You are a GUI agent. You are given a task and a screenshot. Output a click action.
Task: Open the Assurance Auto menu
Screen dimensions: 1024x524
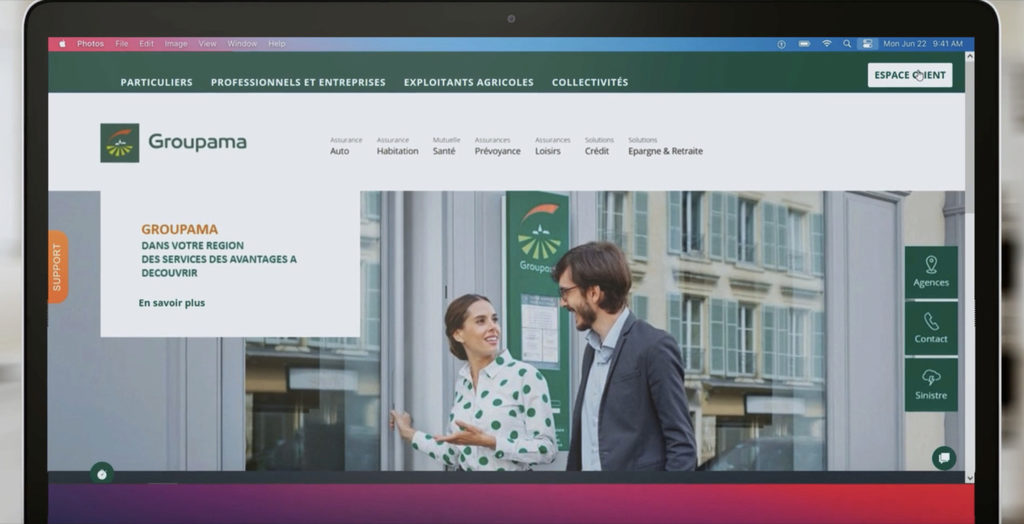tap(345, 146)
